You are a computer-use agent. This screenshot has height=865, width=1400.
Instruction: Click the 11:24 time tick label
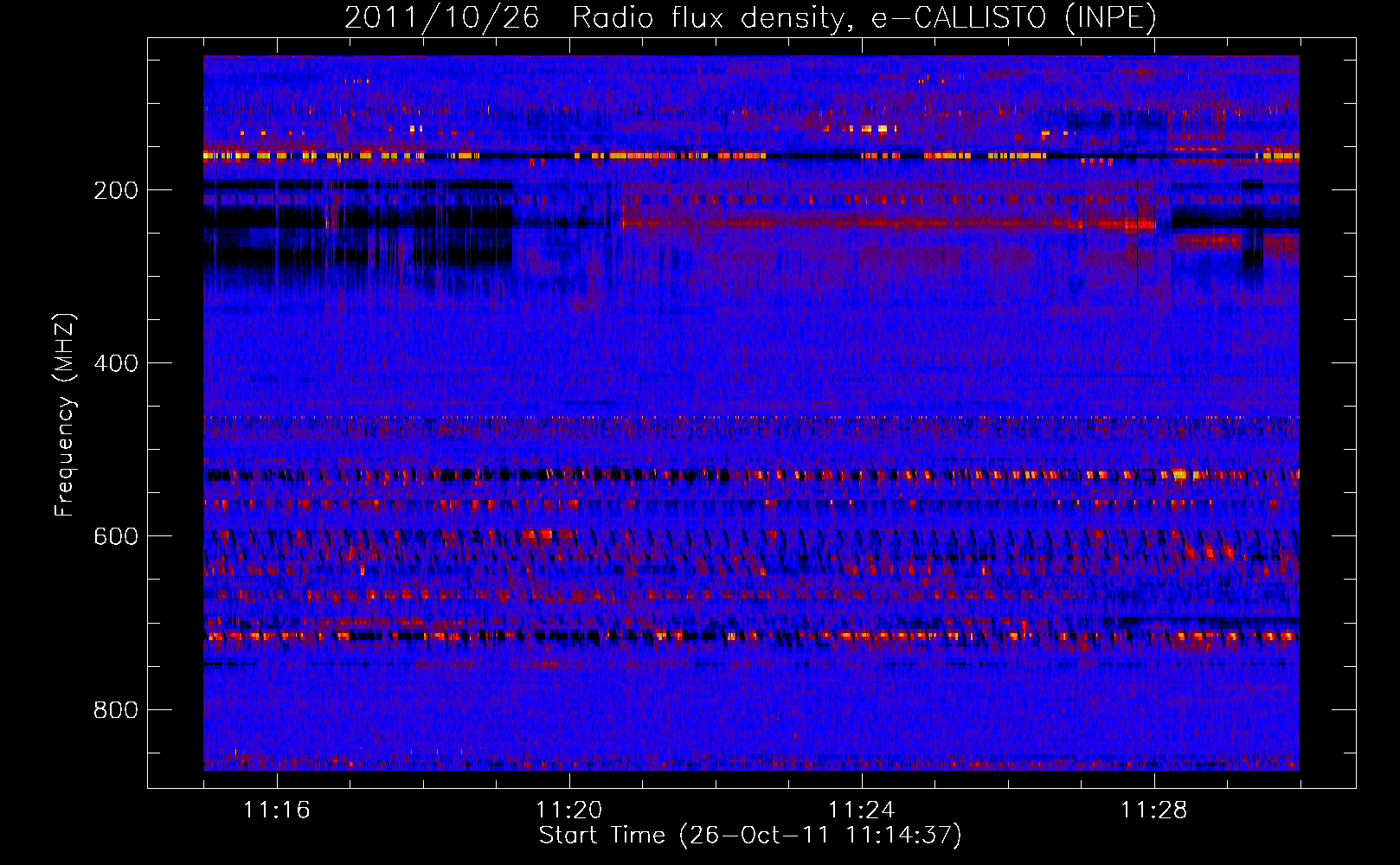[862, 810]
